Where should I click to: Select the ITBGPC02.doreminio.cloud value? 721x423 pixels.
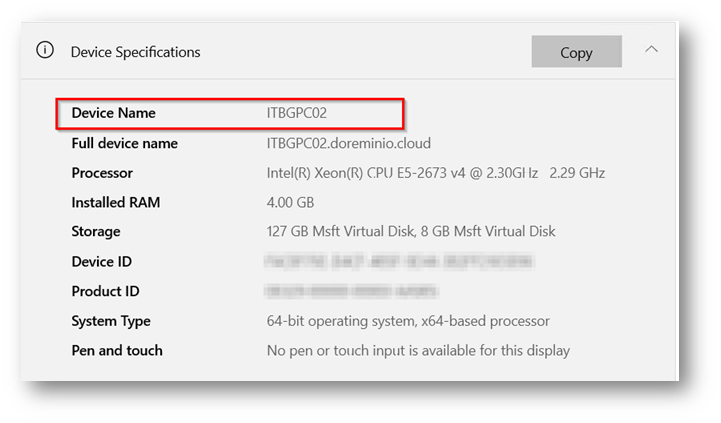coord(349,143)
